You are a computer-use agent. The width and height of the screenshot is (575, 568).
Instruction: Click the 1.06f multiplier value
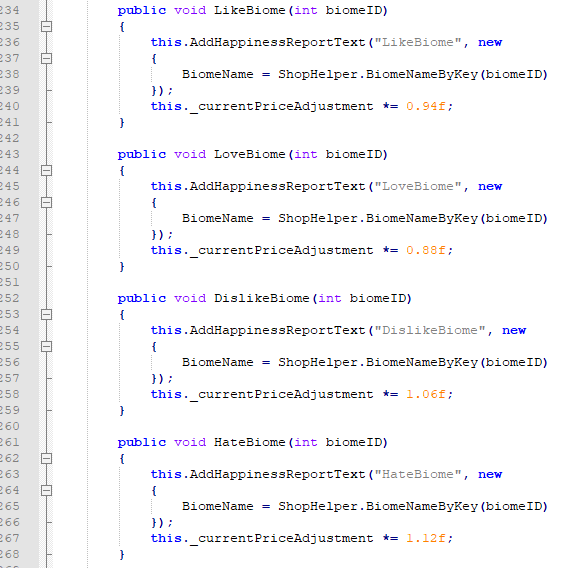pyautogui.click(x=426, y=394)
